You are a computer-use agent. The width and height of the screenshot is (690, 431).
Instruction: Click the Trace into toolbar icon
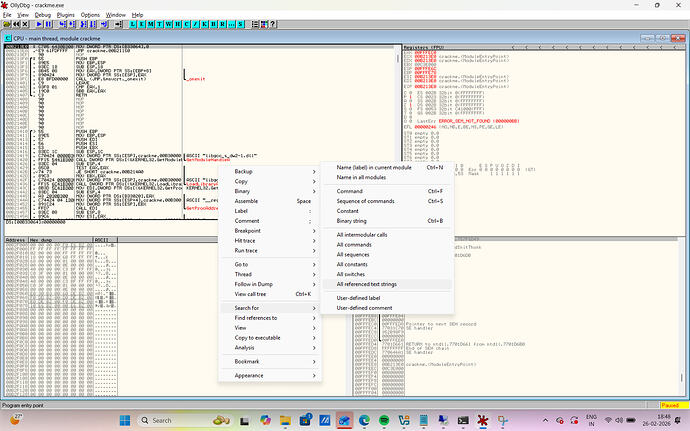point(84,24)
